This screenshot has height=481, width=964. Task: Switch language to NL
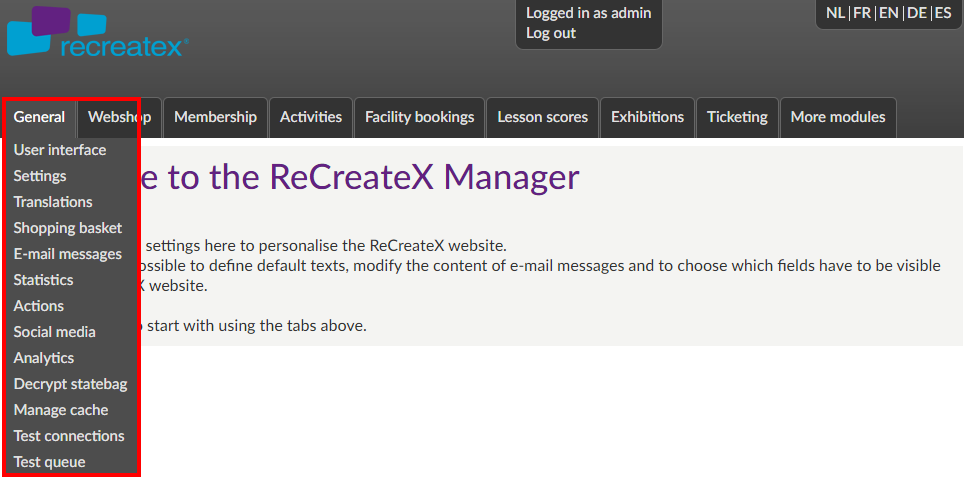pos(835,13)
